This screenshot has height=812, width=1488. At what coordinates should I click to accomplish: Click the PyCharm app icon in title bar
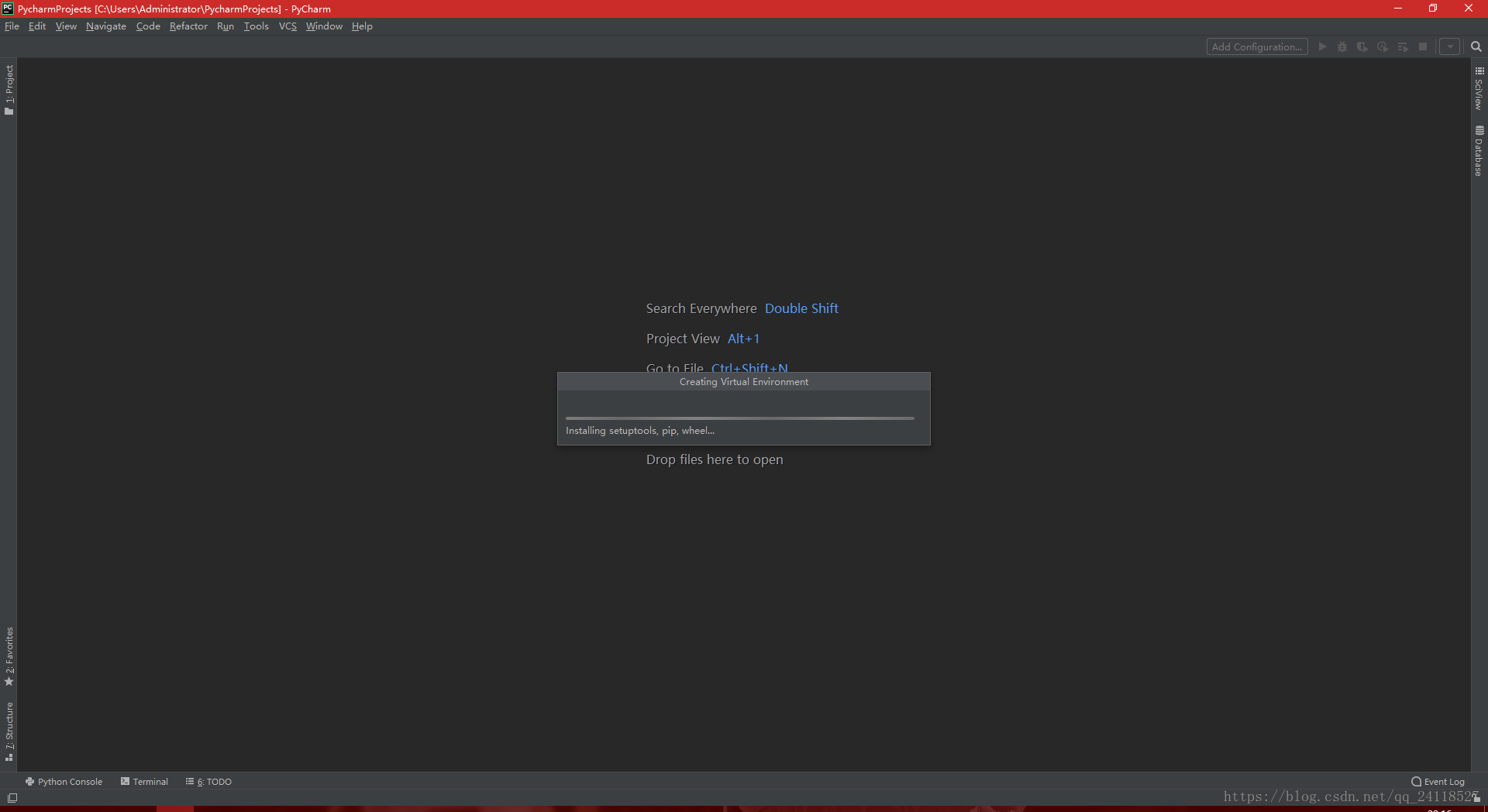(x=8, y=9)
